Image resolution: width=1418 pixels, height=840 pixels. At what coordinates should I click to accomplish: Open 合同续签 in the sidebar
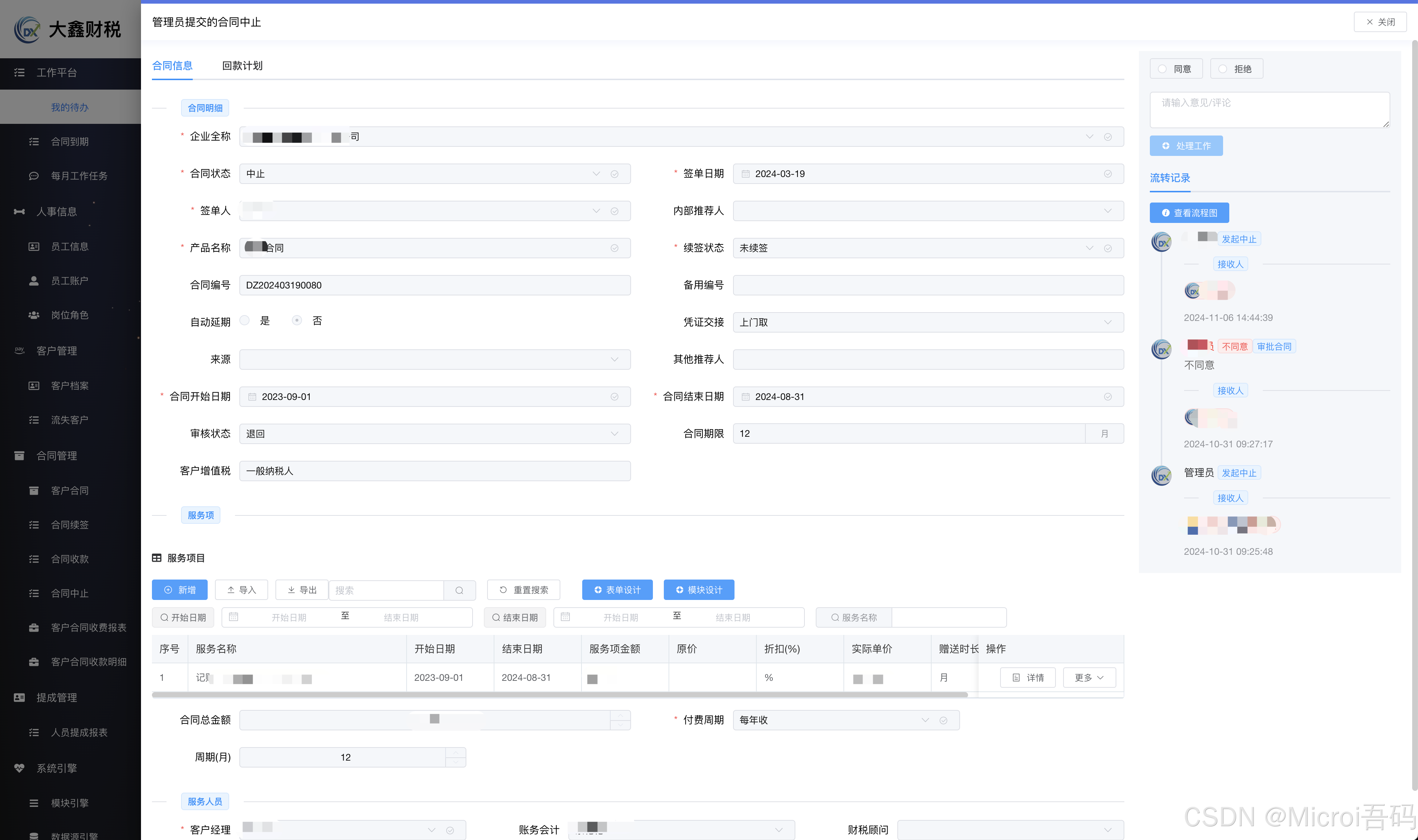pos(69,524)
